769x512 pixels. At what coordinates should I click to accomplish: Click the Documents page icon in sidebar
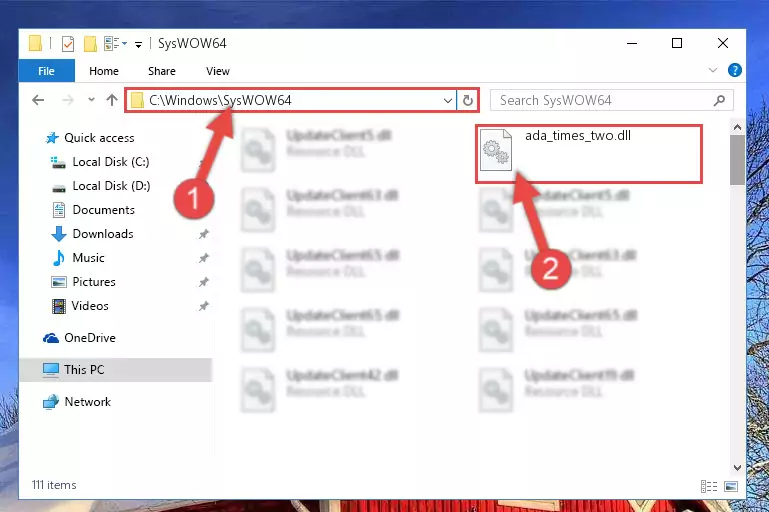[59, 210]
